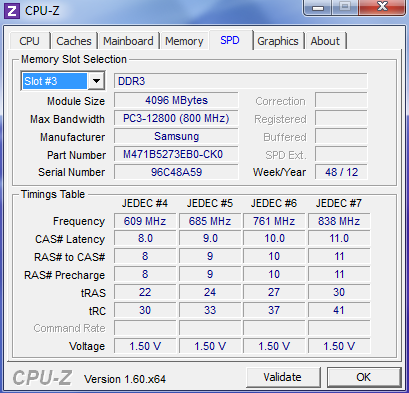Image resolution: width=409 pixels, height=393 pixels.
Task: Click the Max Bandwidth label
Action: tap(67, 119)
